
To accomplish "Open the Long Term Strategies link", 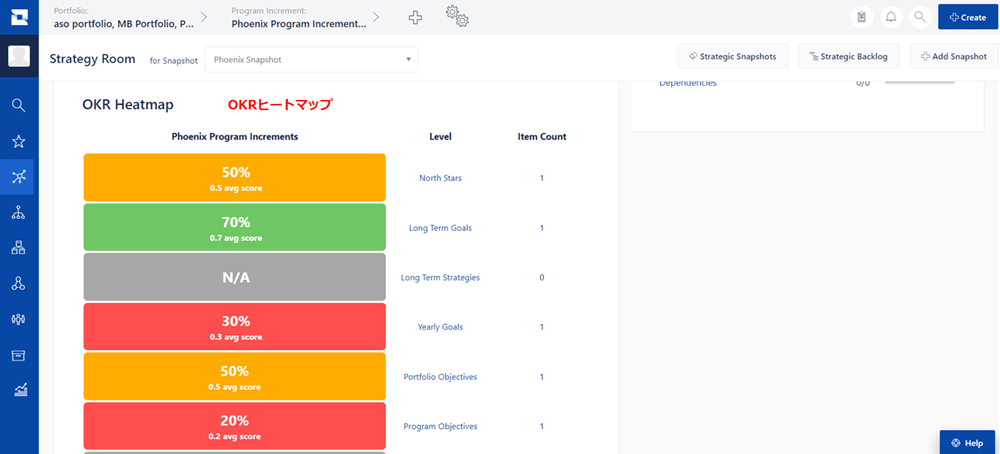I will click(440, 277).
